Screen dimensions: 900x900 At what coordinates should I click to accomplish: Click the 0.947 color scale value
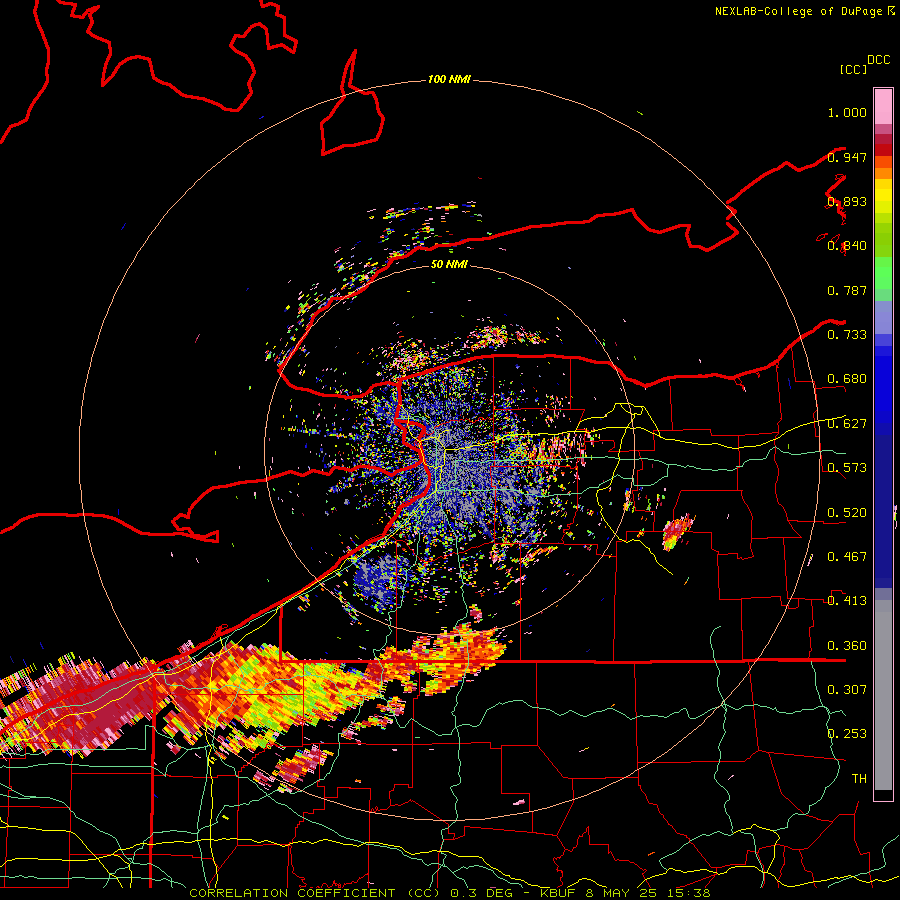pos(847,157)
